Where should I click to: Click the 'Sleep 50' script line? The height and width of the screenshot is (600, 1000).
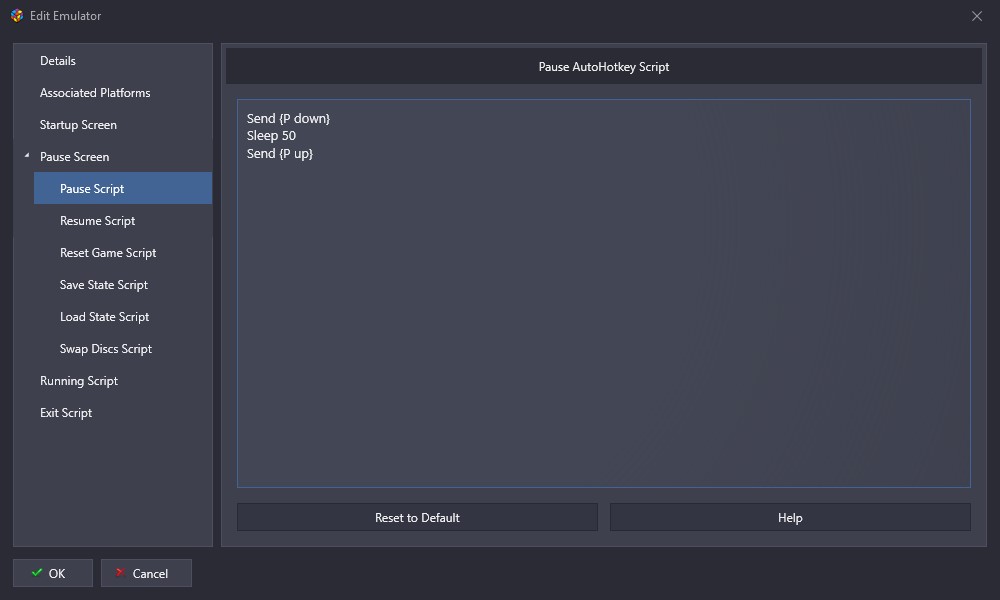(x=271, y=135)
